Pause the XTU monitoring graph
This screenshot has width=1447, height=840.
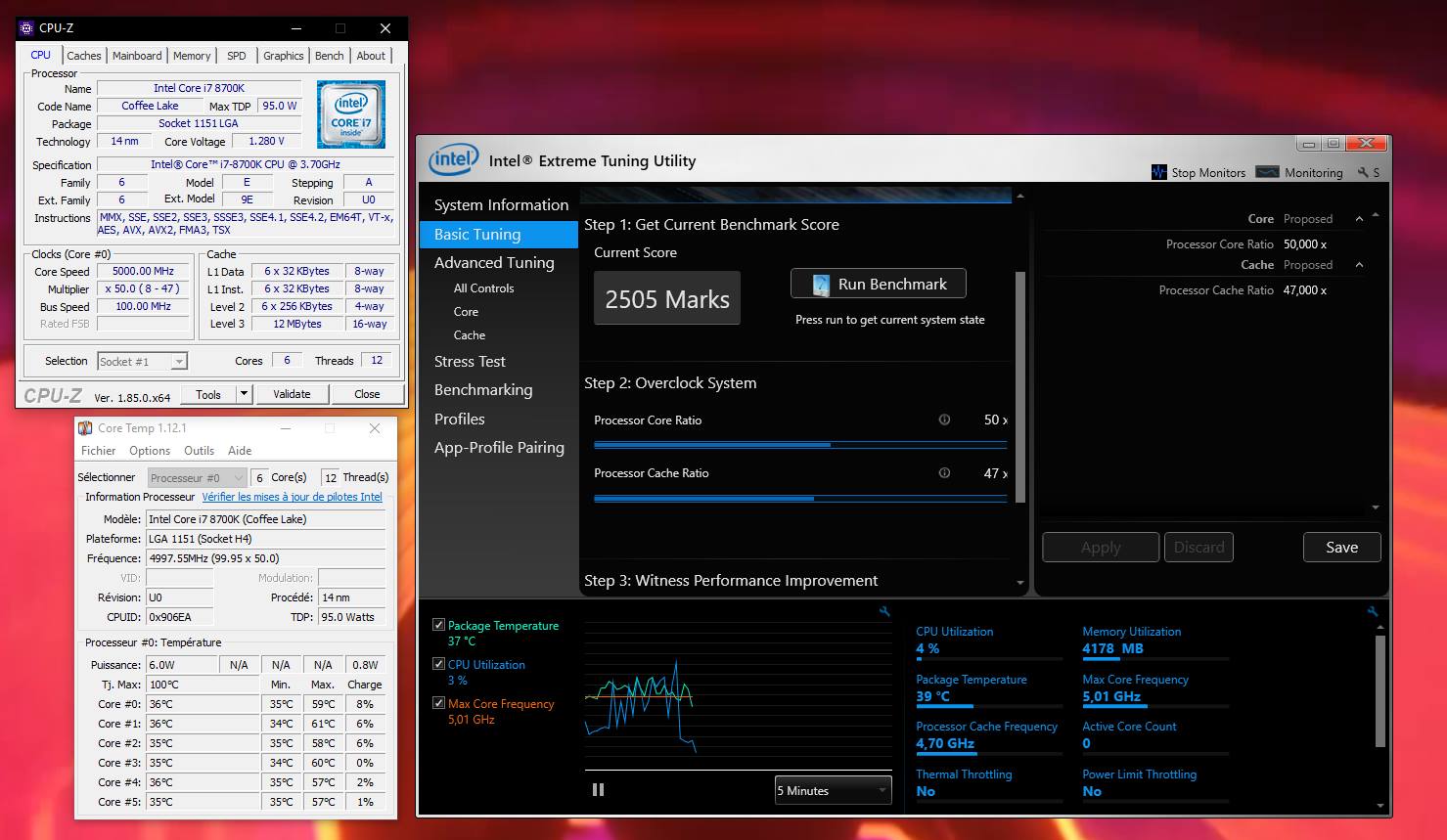click(598, 790)
